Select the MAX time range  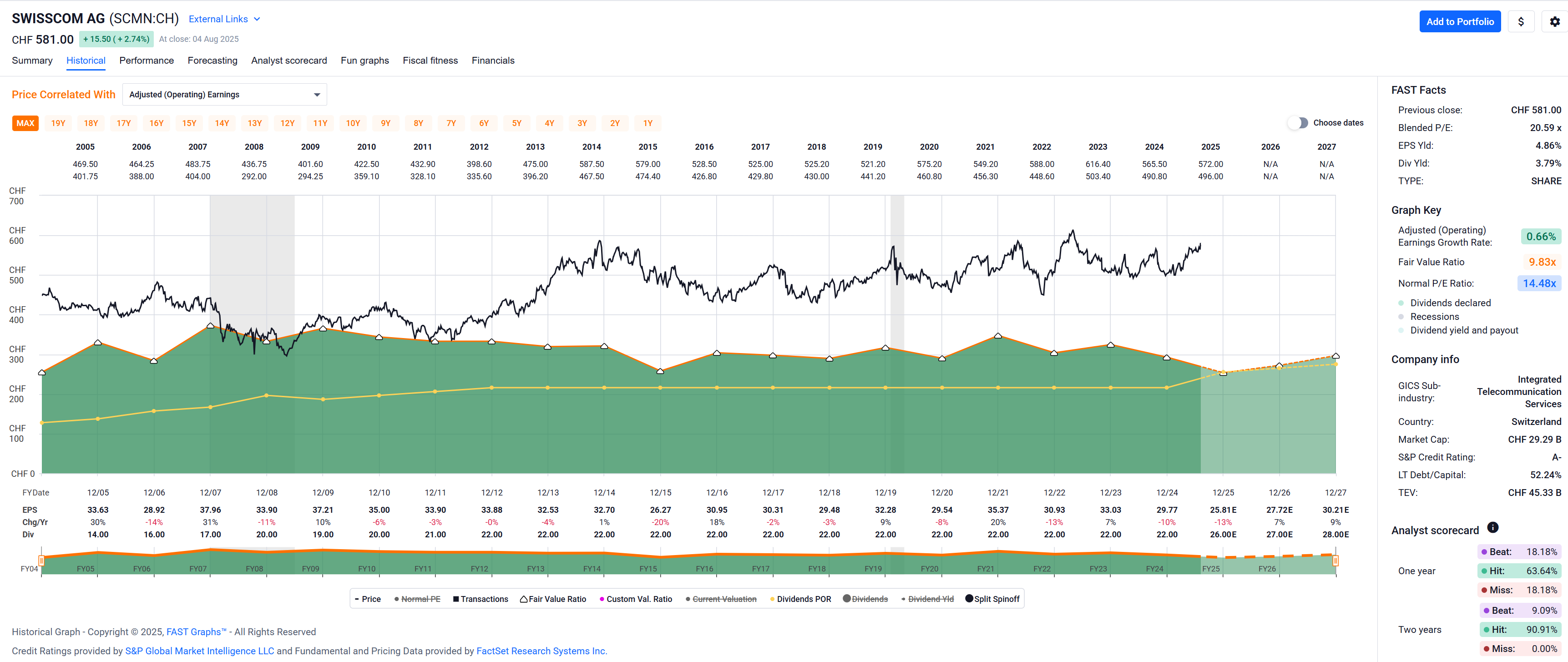point(25,123)
